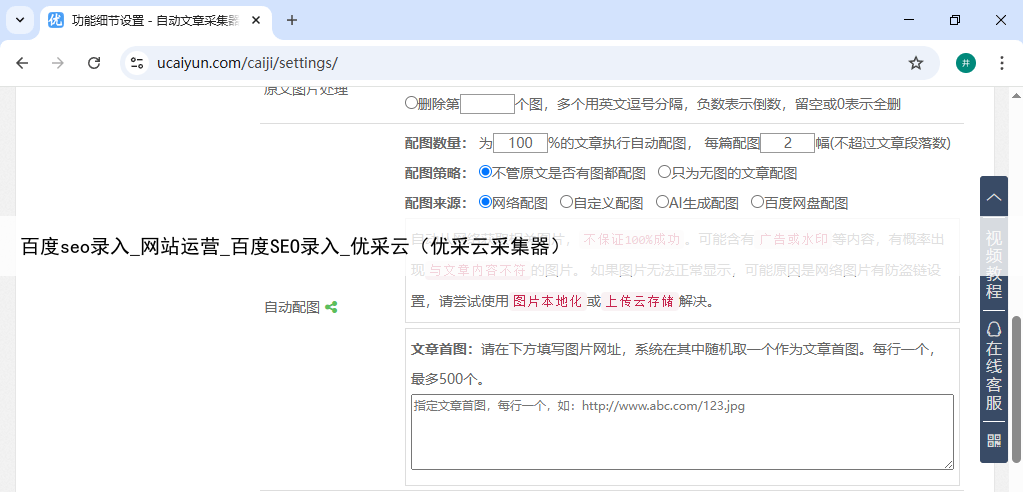Click the 图片本地化 highlighted text
The width and height of the screenshot is (1023, 492).
point(547,301)
